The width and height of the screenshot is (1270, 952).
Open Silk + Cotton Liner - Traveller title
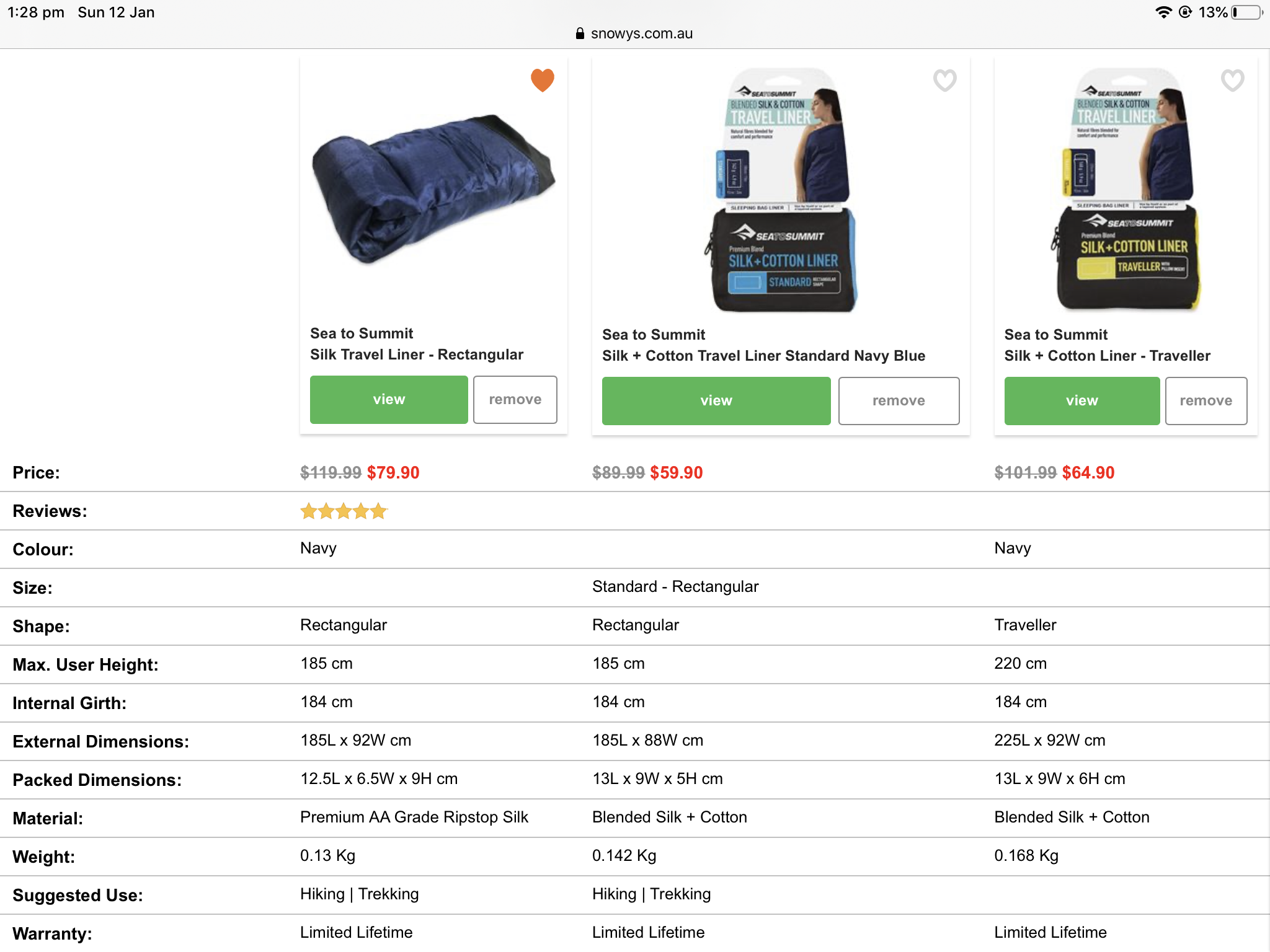point(1107,356)
